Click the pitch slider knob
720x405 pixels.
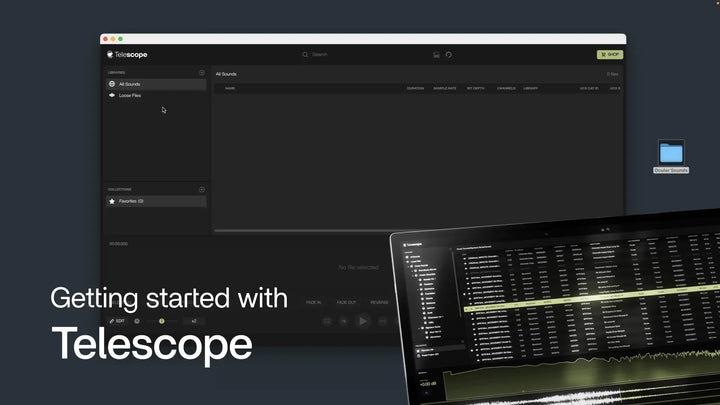coord(161,321)
